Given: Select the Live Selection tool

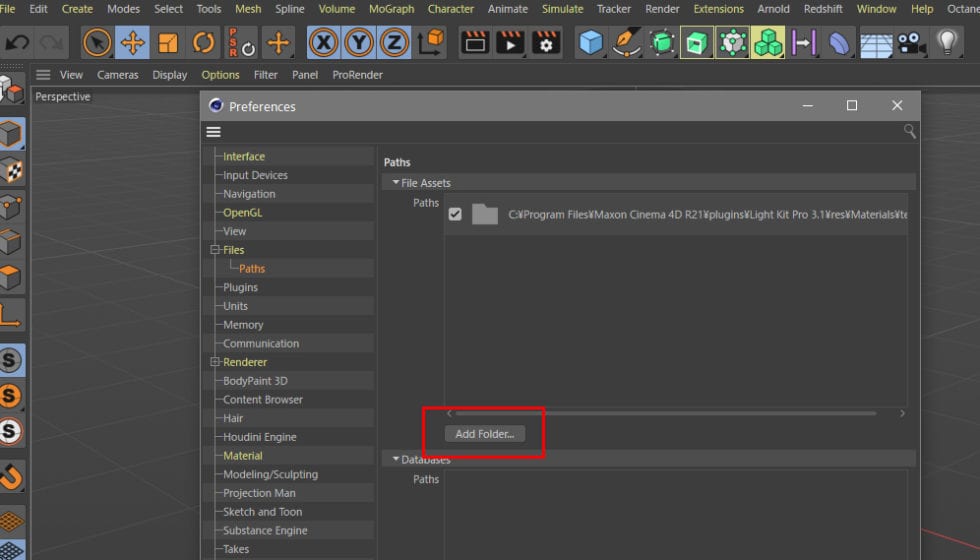Looking at the screenshot, I should click(97, 43).
